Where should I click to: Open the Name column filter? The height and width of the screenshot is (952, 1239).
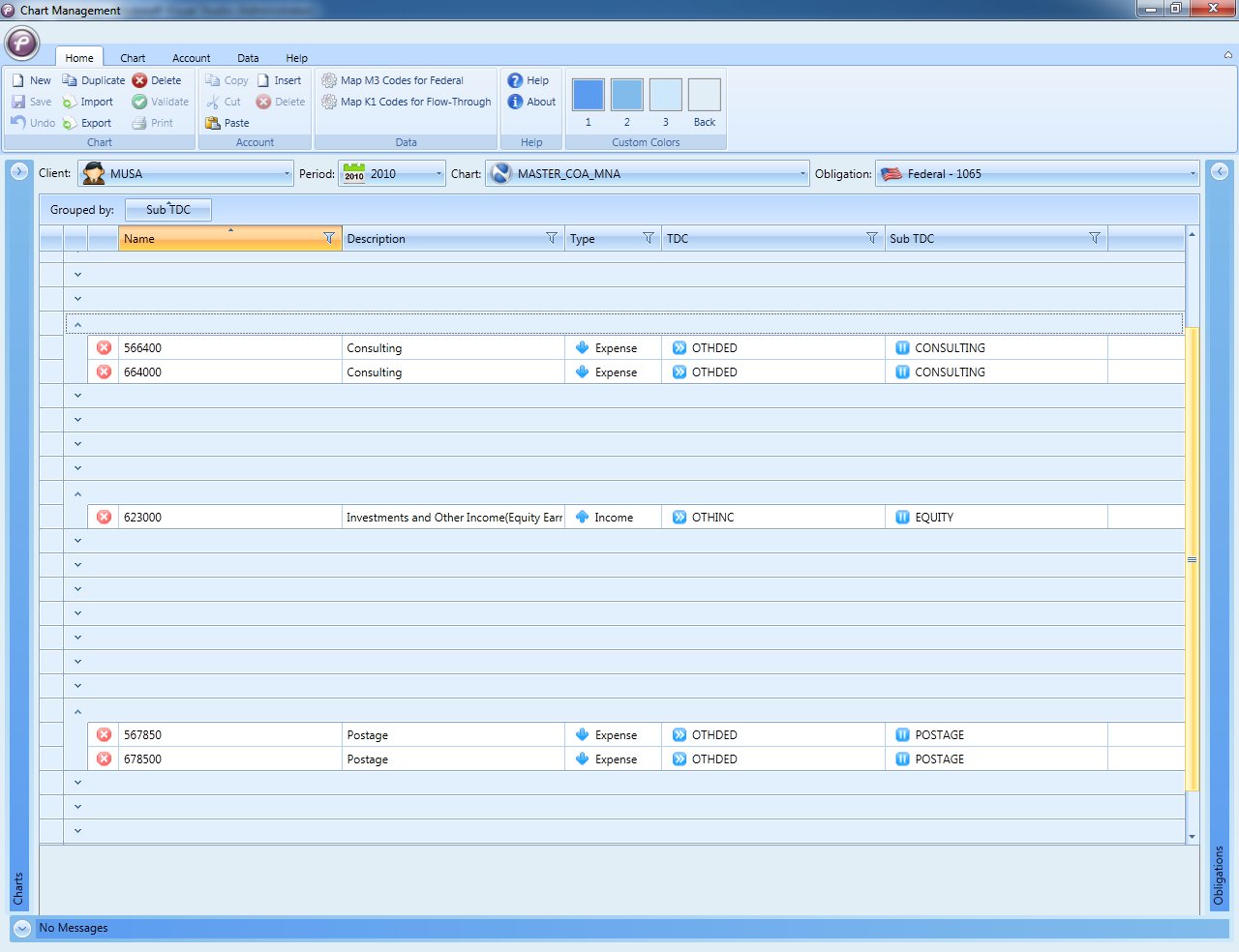tap(329, 238)
